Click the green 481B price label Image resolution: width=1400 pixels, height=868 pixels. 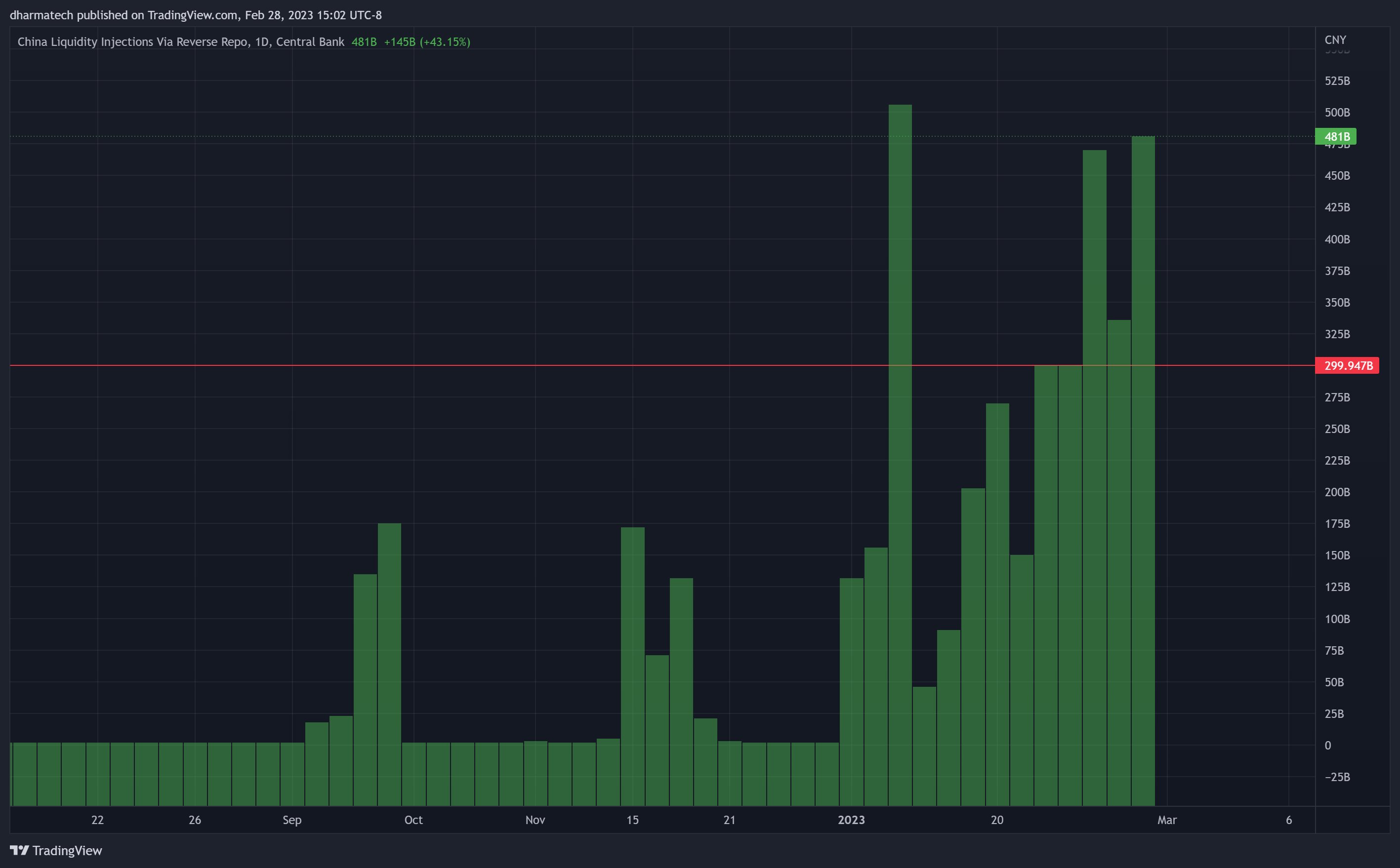1336,137
